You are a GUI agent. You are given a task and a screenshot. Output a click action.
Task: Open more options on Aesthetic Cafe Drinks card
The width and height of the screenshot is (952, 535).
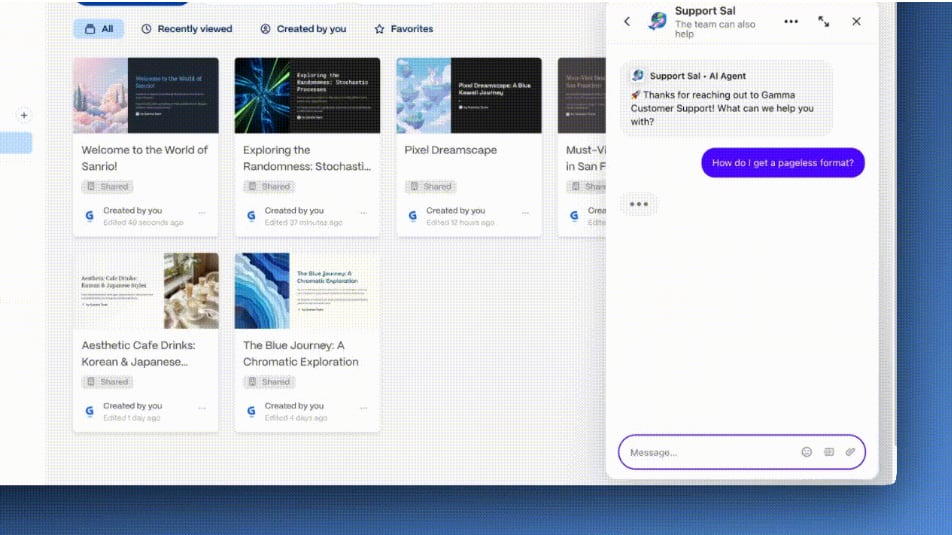pyautogui.click(x=202, y=408)
